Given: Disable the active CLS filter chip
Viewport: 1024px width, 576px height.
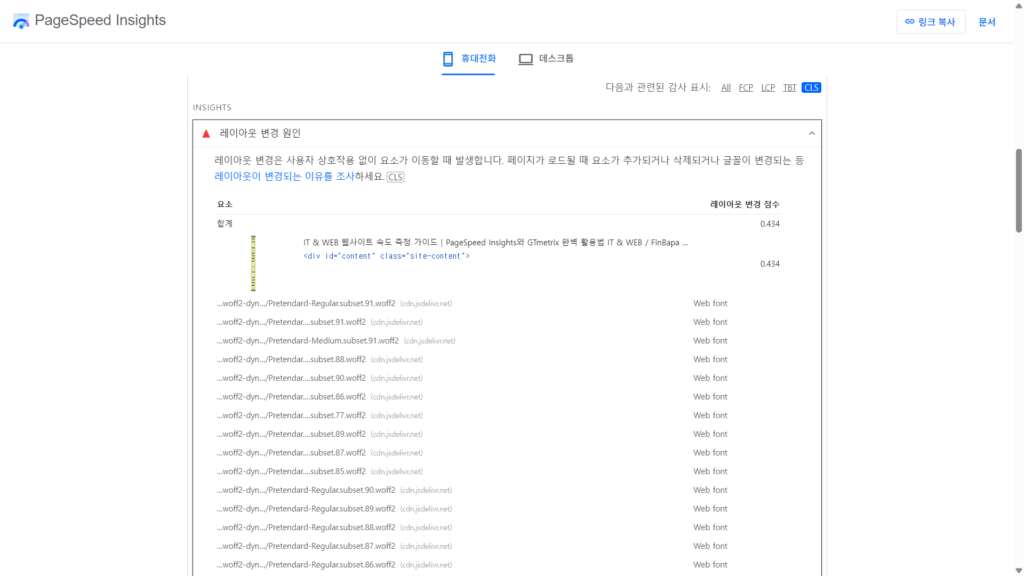Looking at the screenshot, I should click(811, 87).
